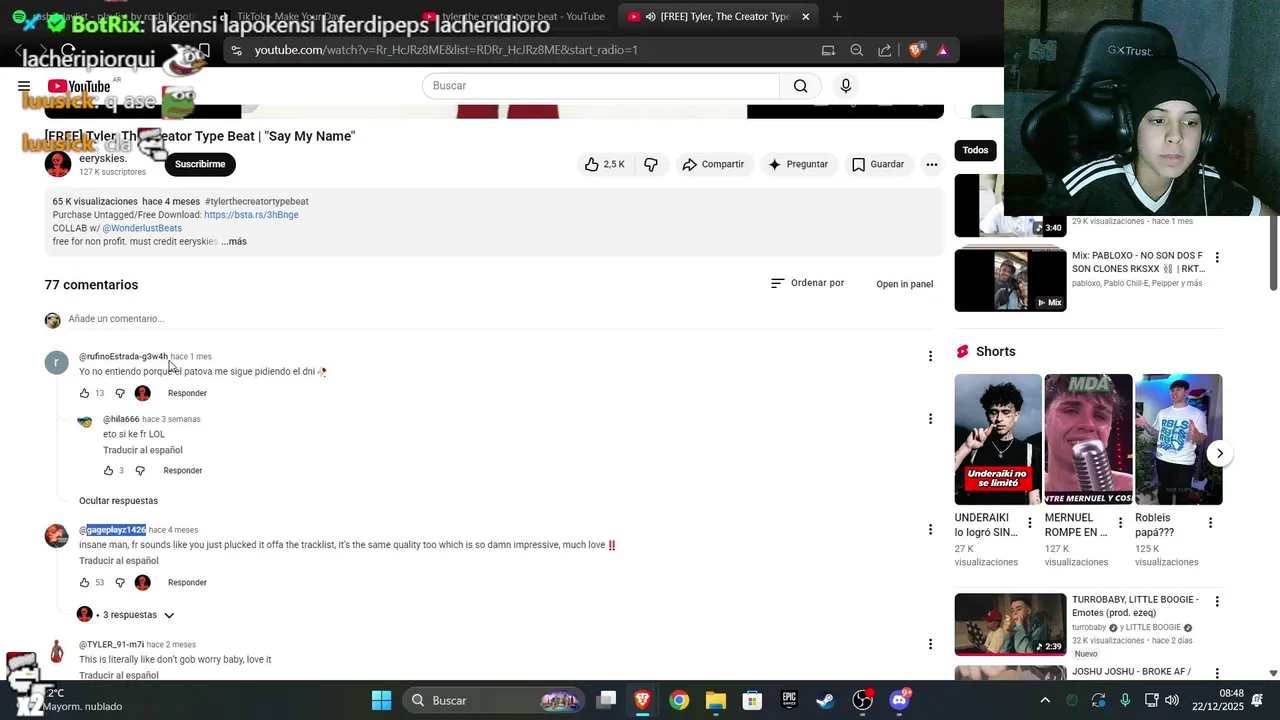Click the #tylerthecreatortypebeat hashtag
This screenshot has height=720, width=1280.
point(257,201)
